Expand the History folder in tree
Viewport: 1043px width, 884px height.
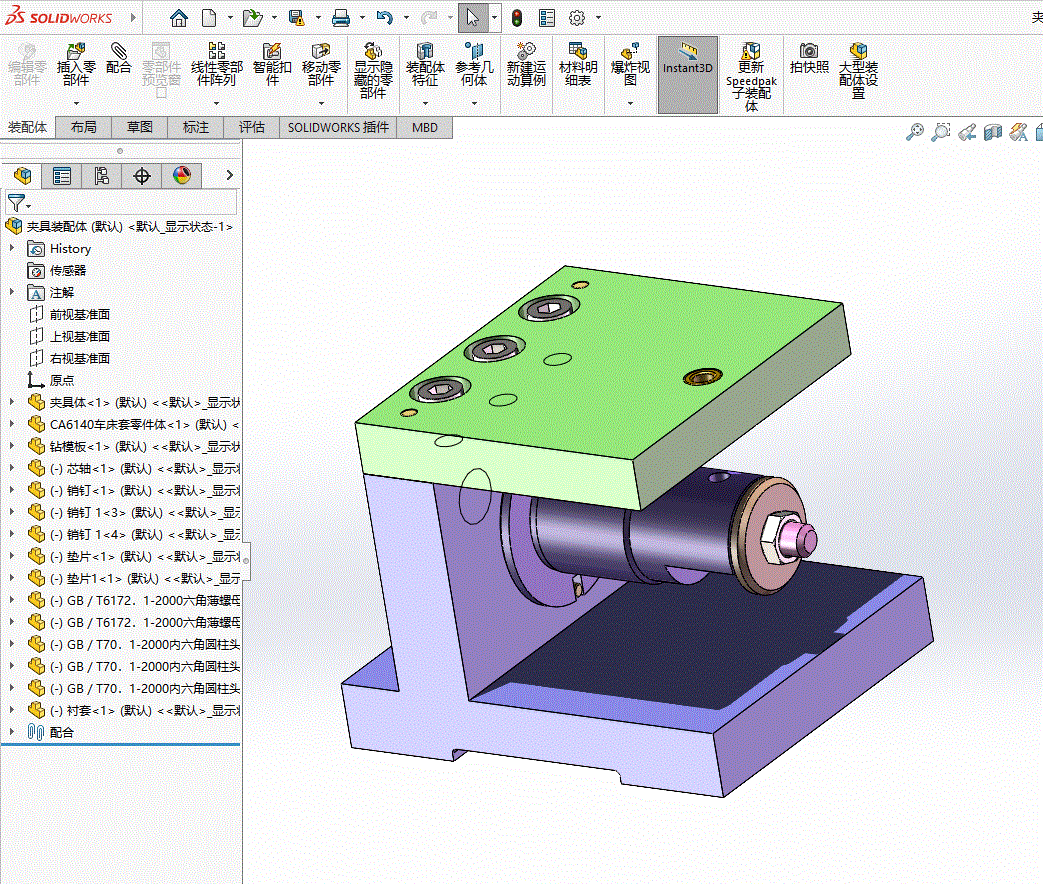click(x=12, y=248)
